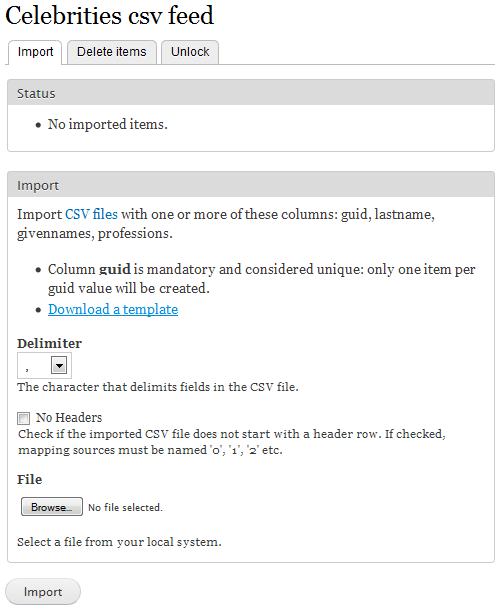Click the Delimiter field label
Screen dimensions: 500x610
point(49,343)
